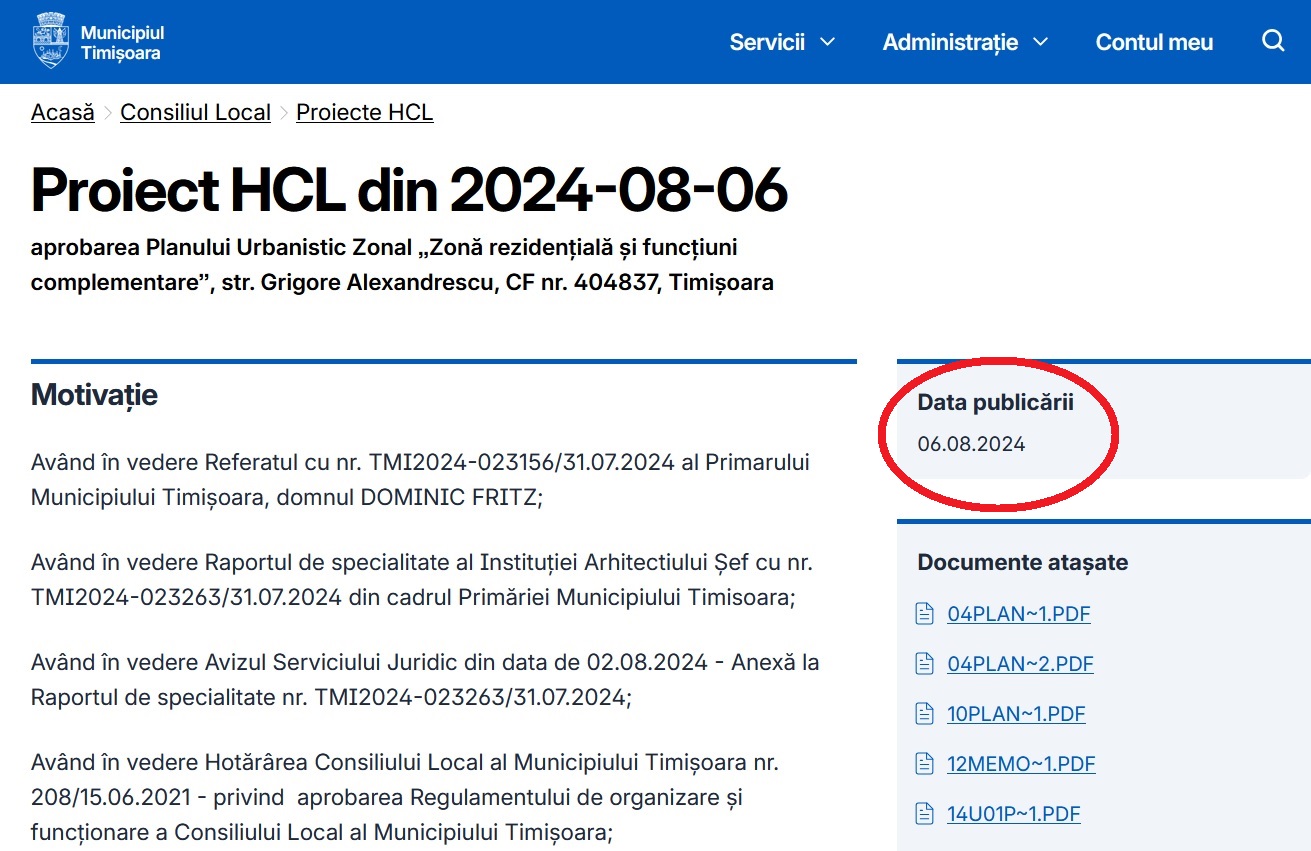Image resolution: width=1311 pixels, height=851 pixels.
Task: Click the Municipiul Timișoara crest logo
Action: (49, 41)
